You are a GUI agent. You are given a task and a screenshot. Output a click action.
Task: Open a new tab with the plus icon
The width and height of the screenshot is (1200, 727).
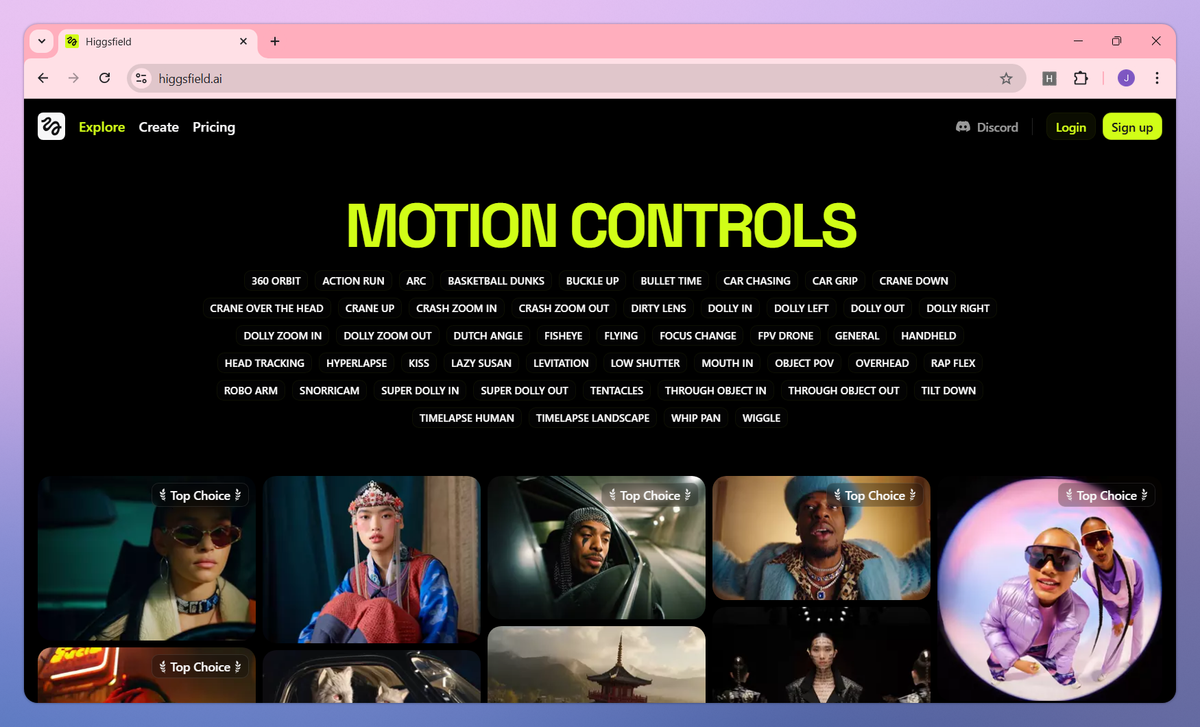275,41
